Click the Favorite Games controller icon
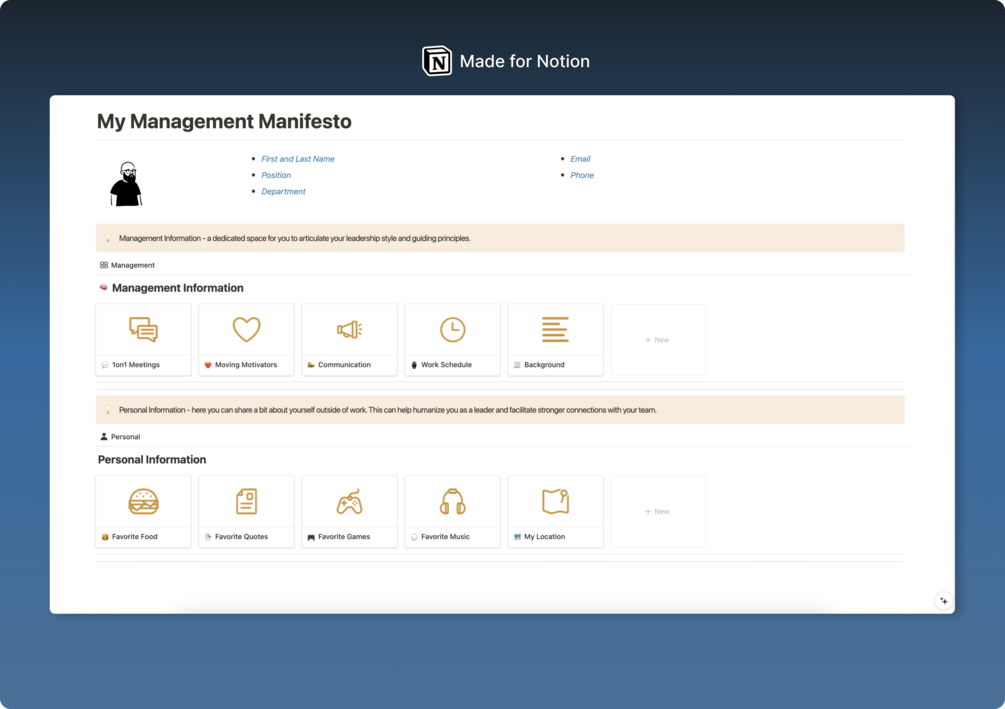1005x709 pixels. coord(349,501)
